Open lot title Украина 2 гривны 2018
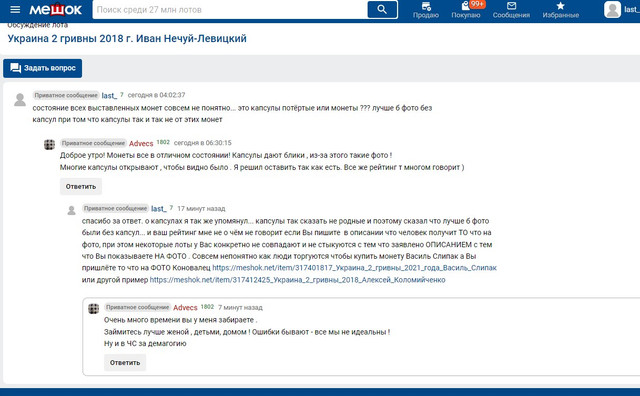This screenshot has width=640, height=396. [x=127, y=38]
